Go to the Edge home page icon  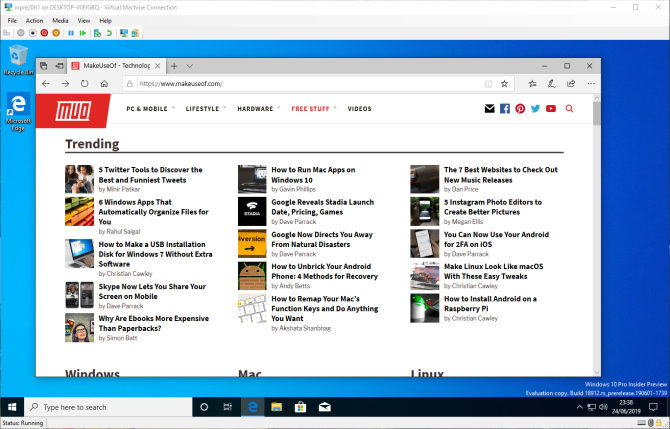[106, 84]
